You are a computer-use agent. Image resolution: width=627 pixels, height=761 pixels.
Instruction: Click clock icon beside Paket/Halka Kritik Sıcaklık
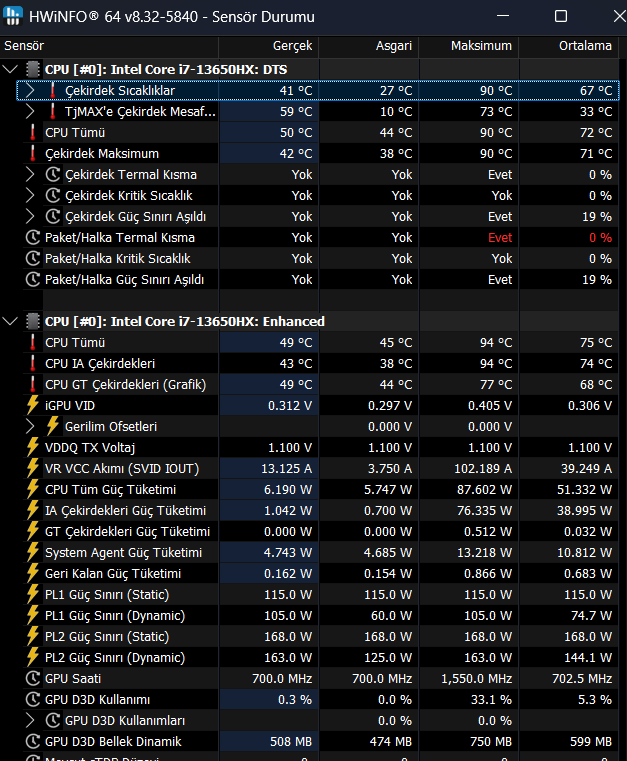33,258
